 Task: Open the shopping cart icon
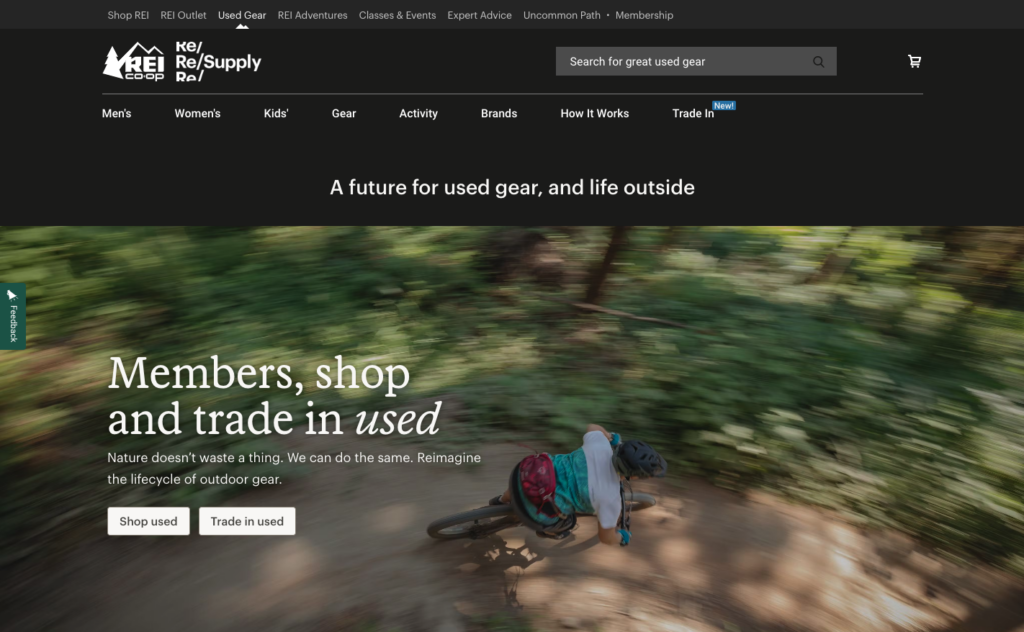914,61
